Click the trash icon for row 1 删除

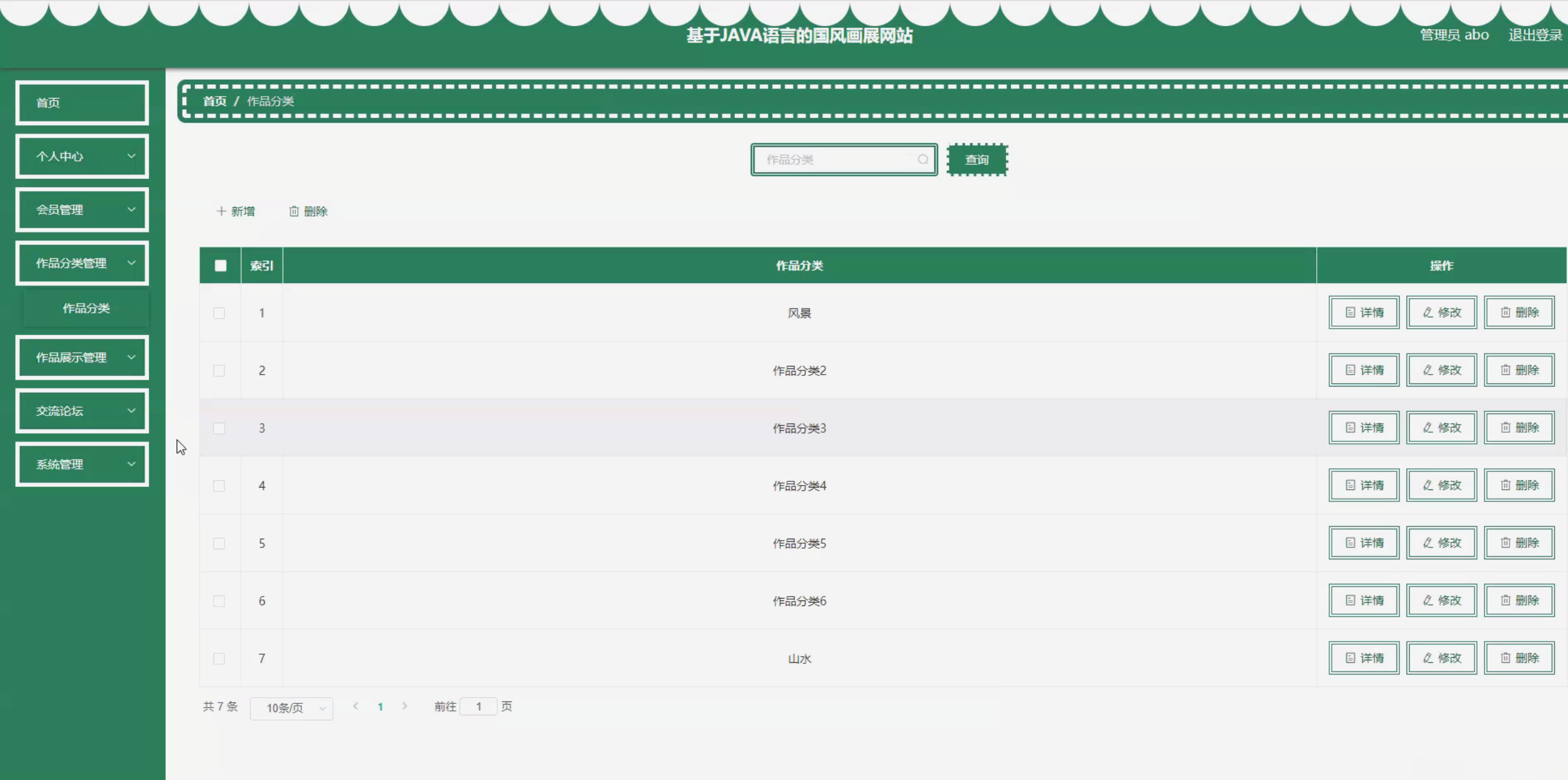tap(1505, 312)
